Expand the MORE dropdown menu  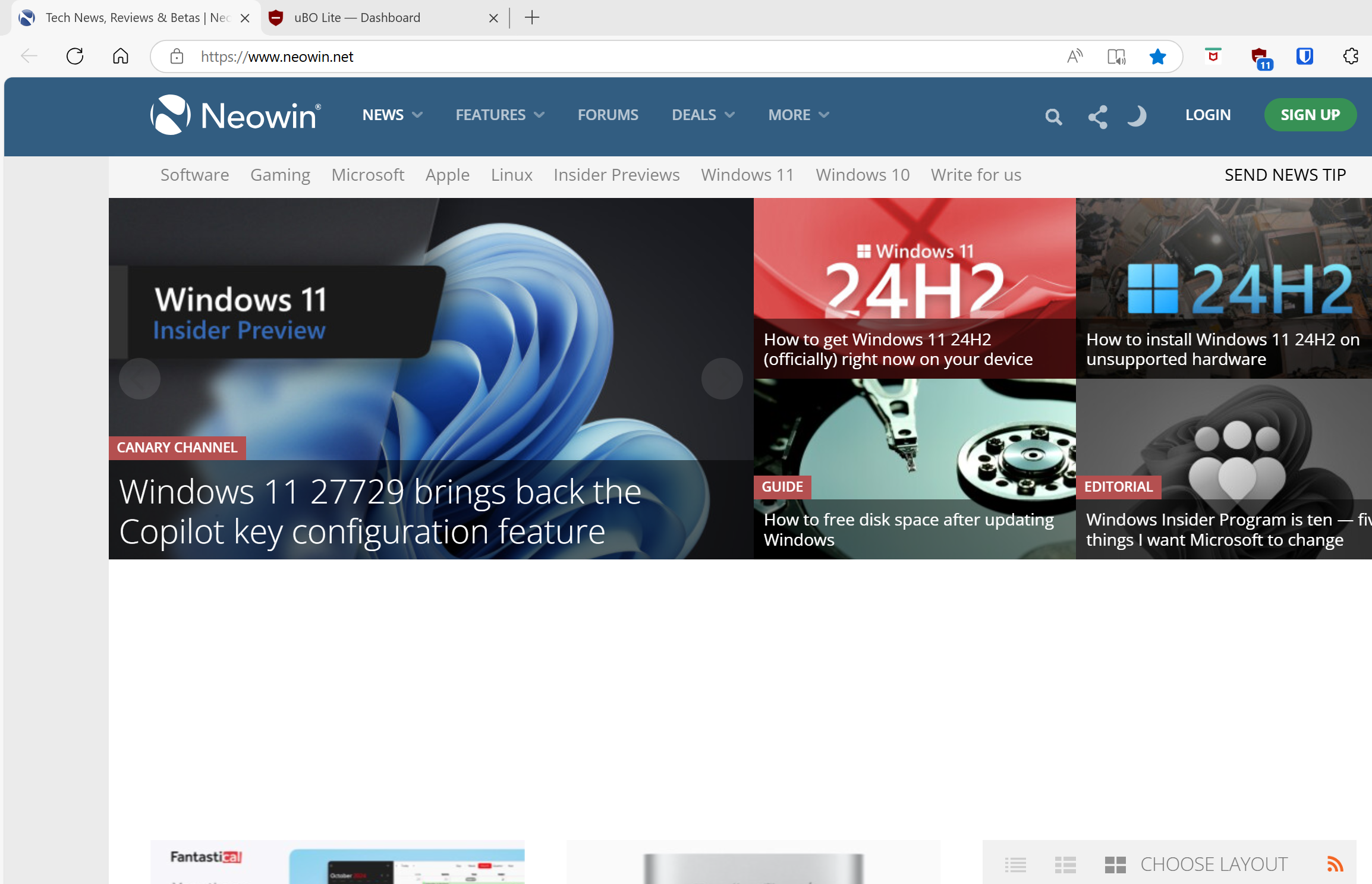[798, 115]
